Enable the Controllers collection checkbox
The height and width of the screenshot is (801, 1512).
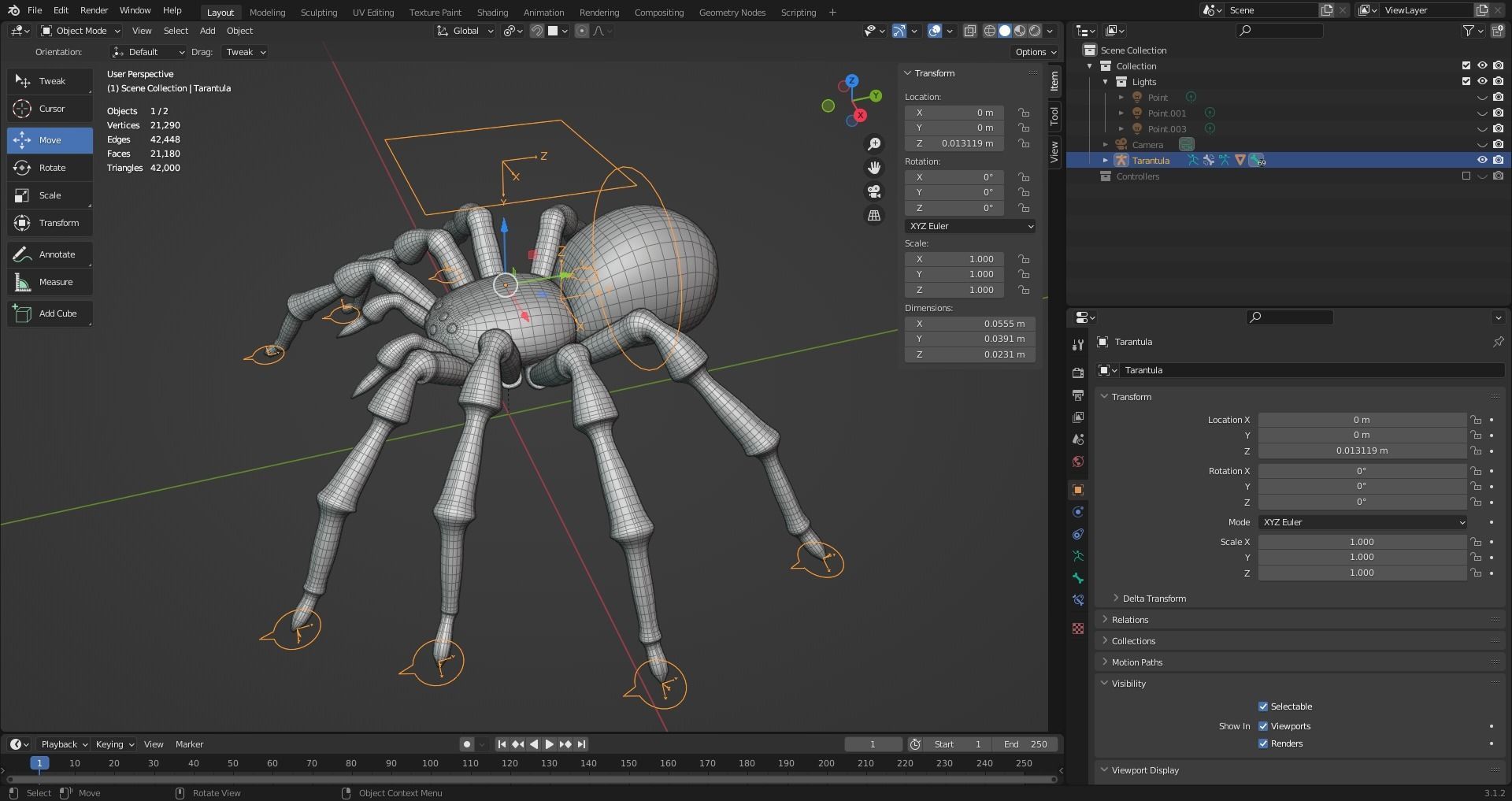click(x=1466, y=176)
